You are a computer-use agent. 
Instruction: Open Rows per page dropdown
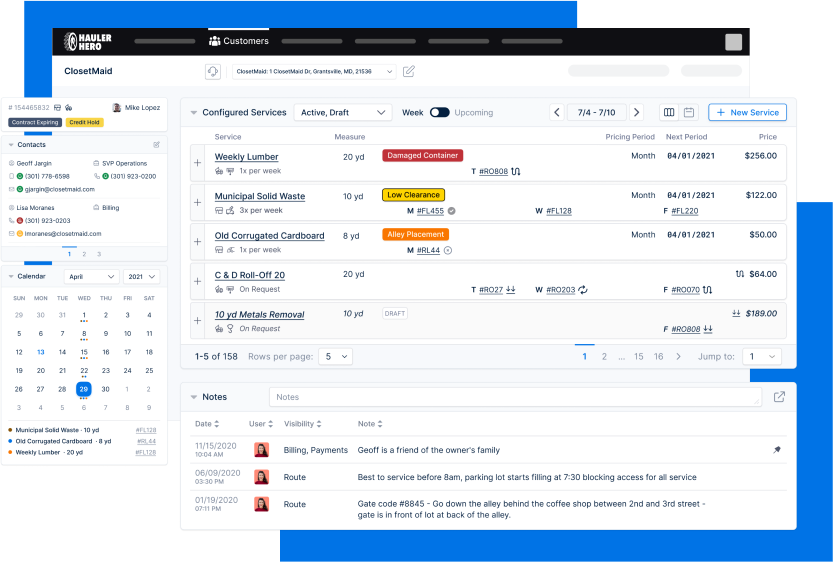336,356
